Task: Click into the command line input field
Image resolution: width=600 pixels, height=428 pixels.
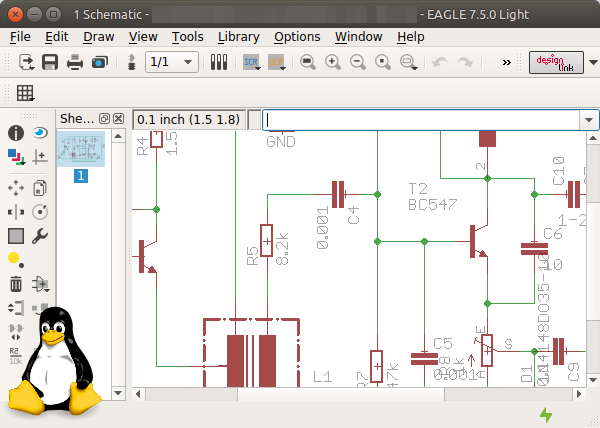Action: (421, 120)
